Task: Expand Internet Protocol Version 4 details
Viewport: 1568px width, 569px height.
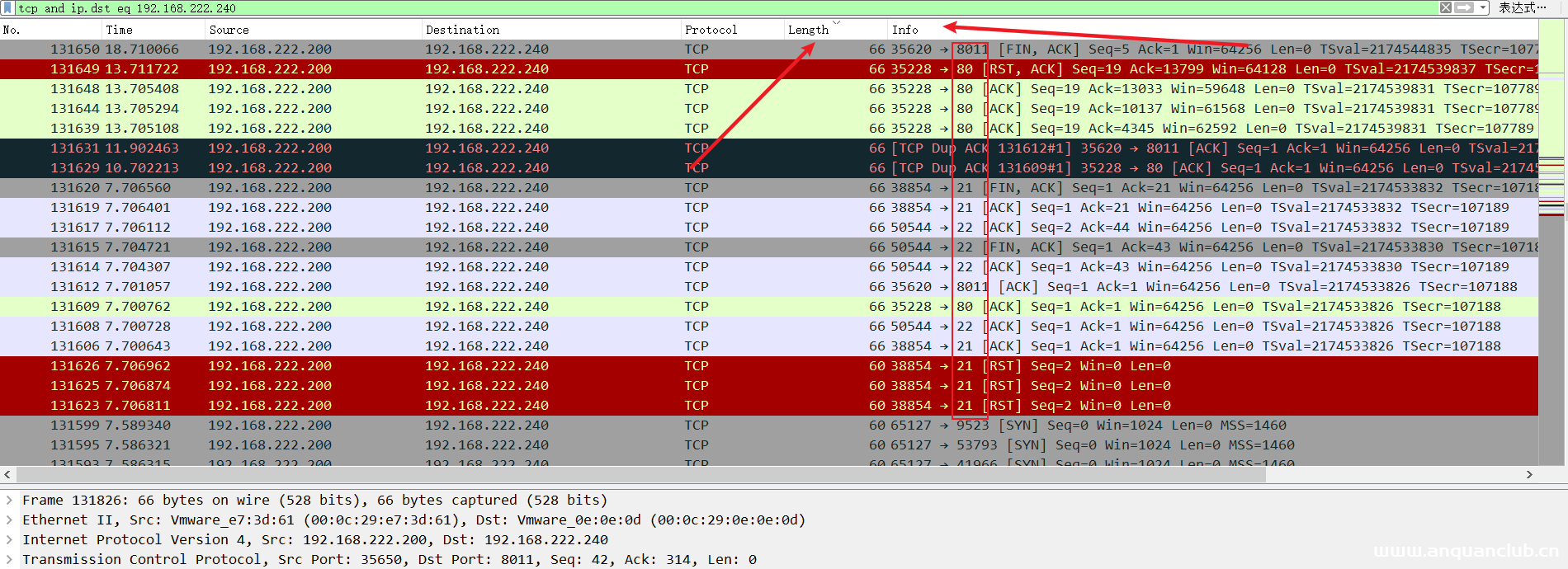Action: point(9,539)
